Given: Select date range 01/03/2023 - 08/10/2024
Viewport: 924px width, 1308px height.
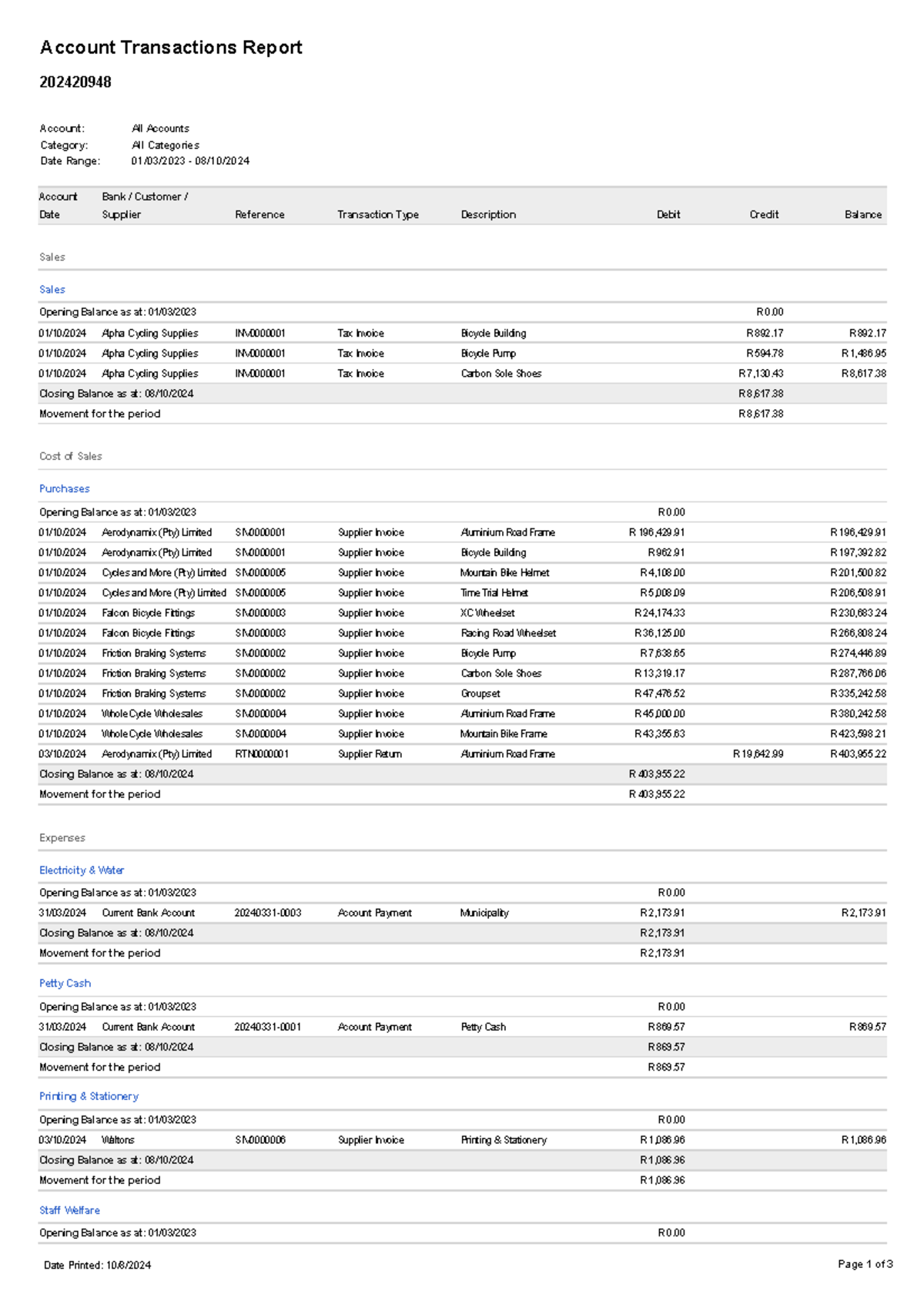Looking at the screenshot, I should [190, 161].
